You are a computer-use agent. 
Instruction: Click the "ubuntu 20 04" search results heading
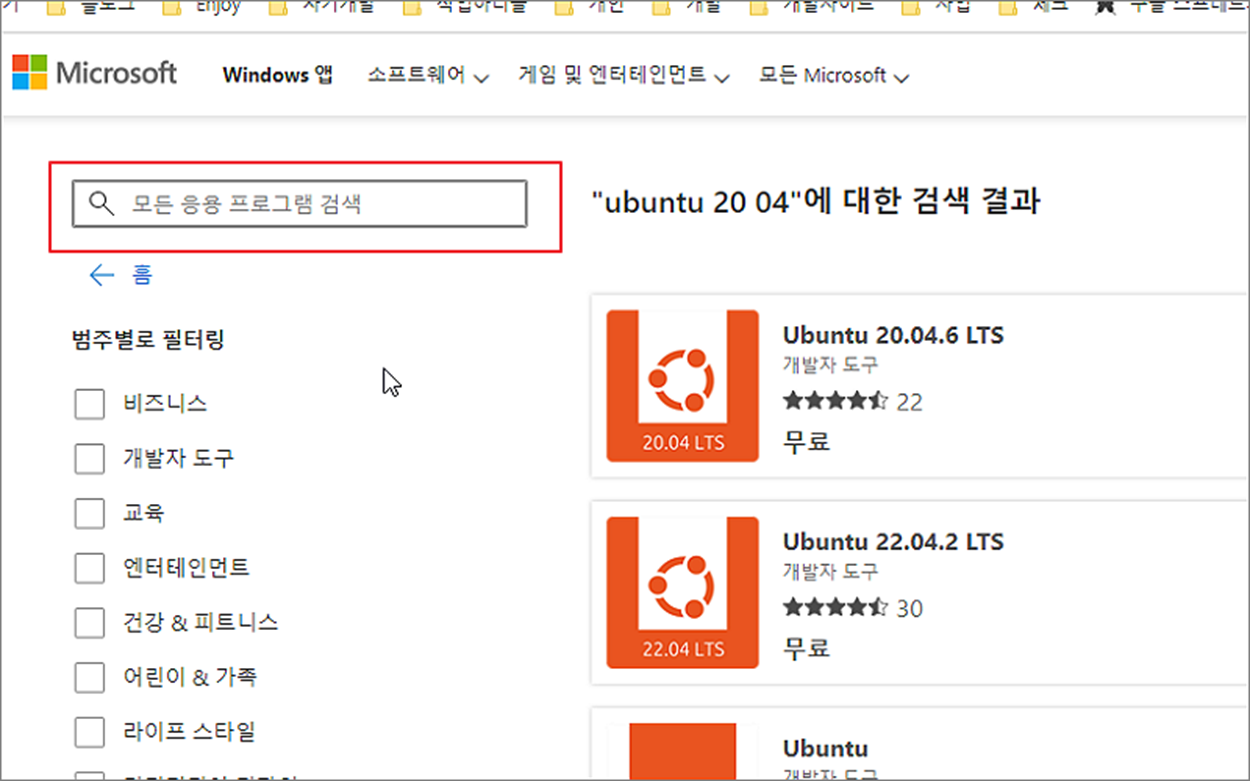click(x=816, y=201)
